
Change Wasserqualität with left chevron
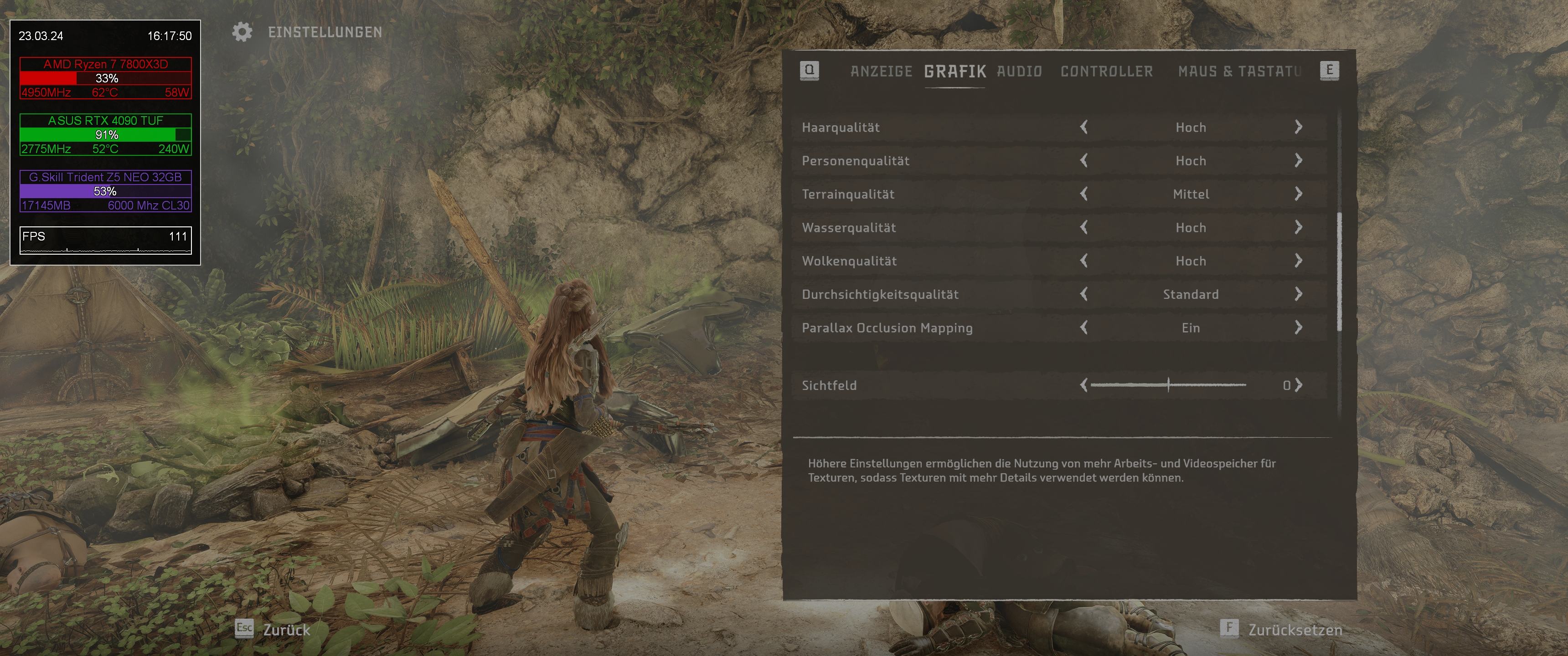click(1083, 228)
